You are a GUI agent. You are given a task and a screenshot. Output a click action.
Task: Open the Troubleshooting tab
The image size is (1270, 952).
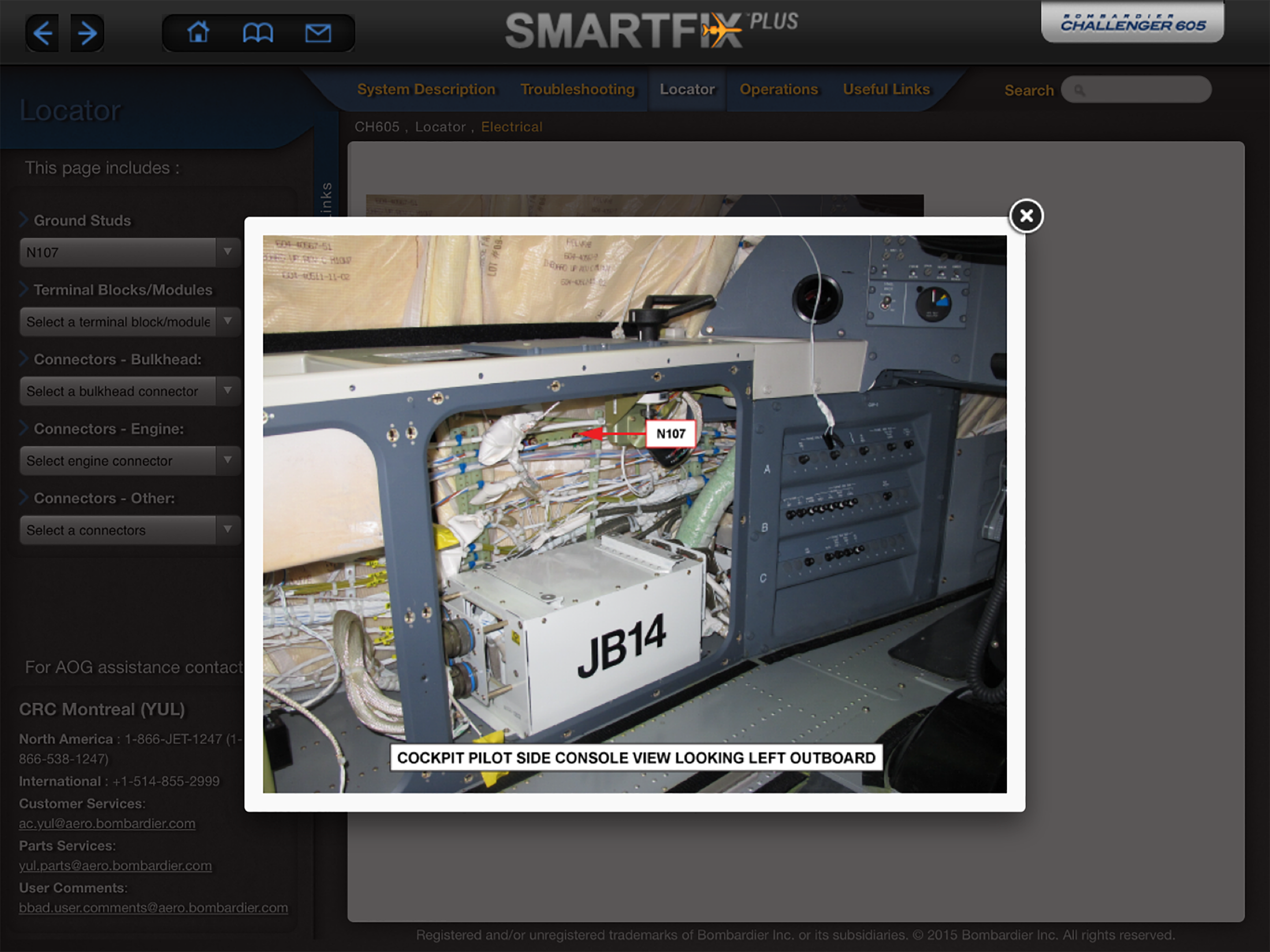[577, 90]
